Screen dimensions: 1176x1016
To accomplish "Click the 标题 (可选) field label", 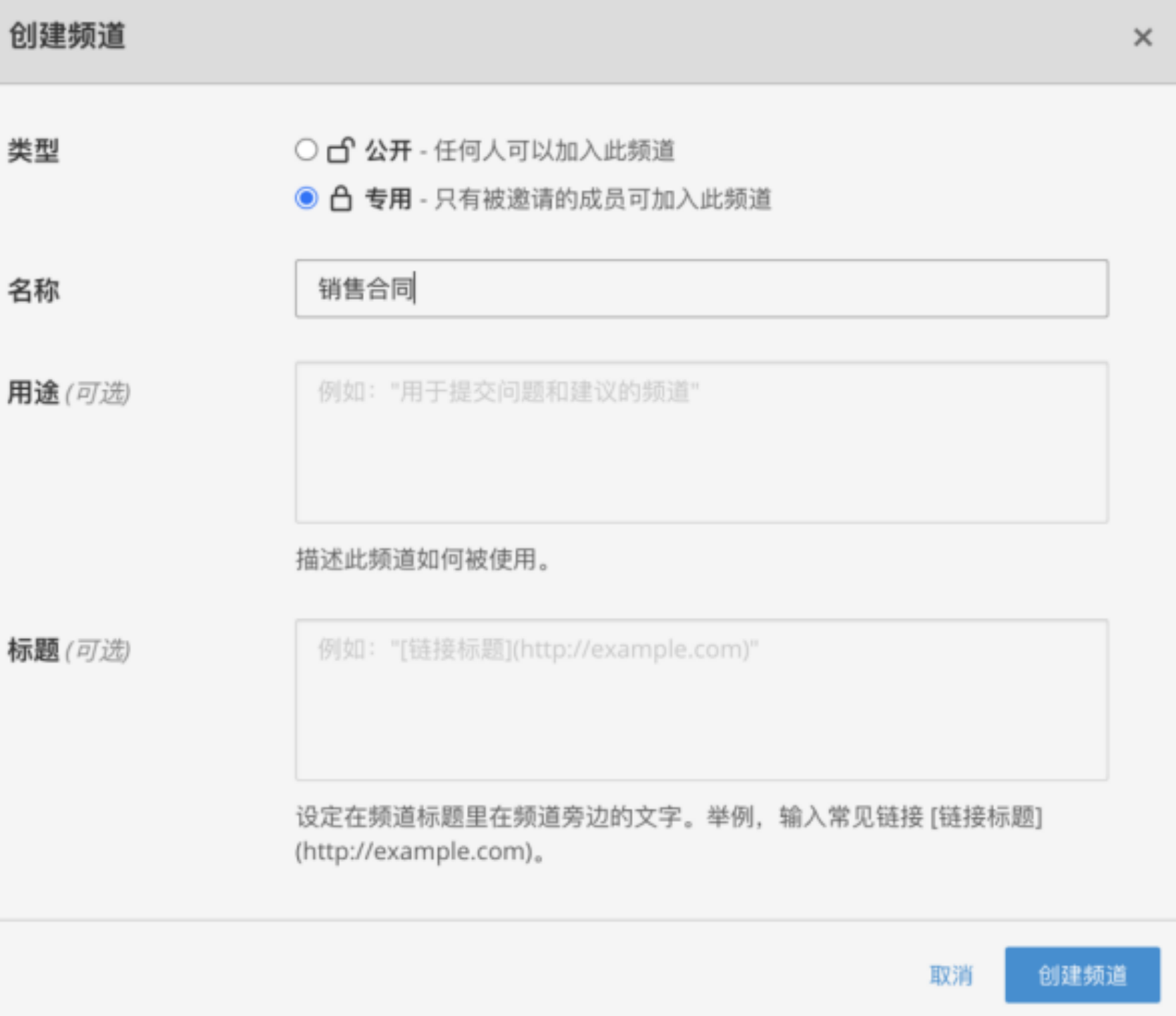I will [69, 650].
